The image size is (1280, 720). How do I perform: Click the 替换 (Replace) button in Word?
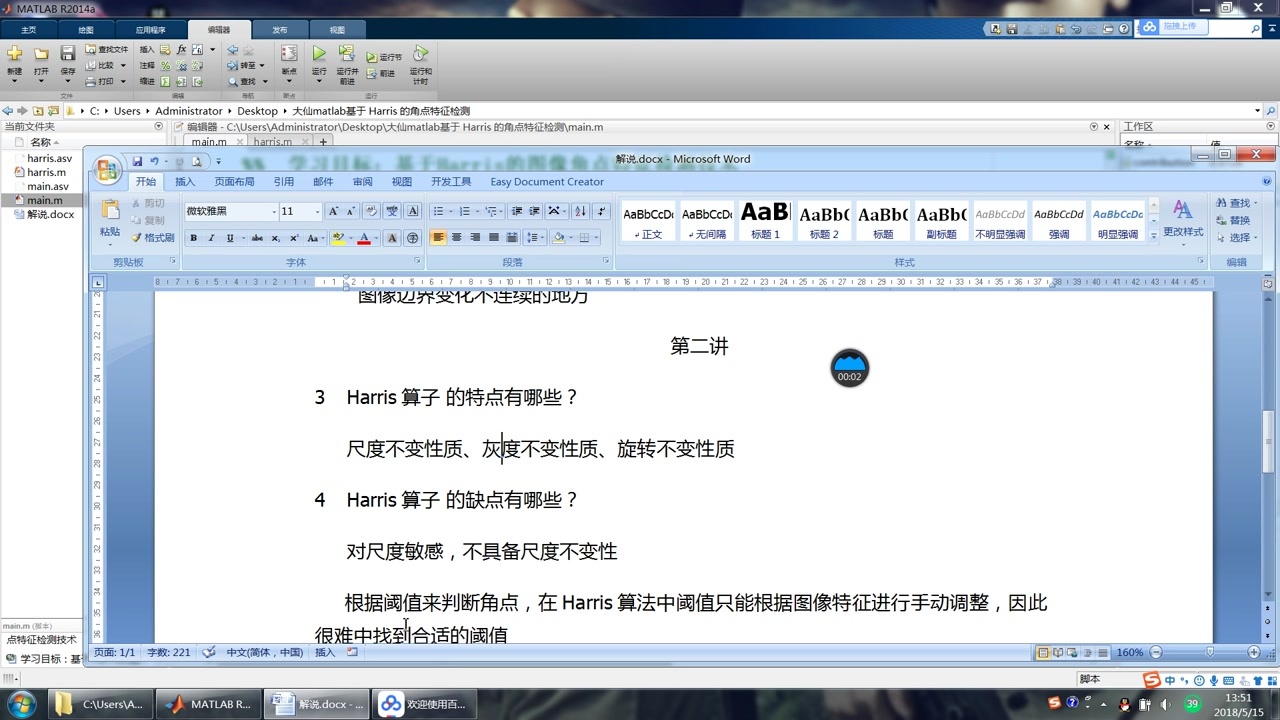tap(1234, 220)
